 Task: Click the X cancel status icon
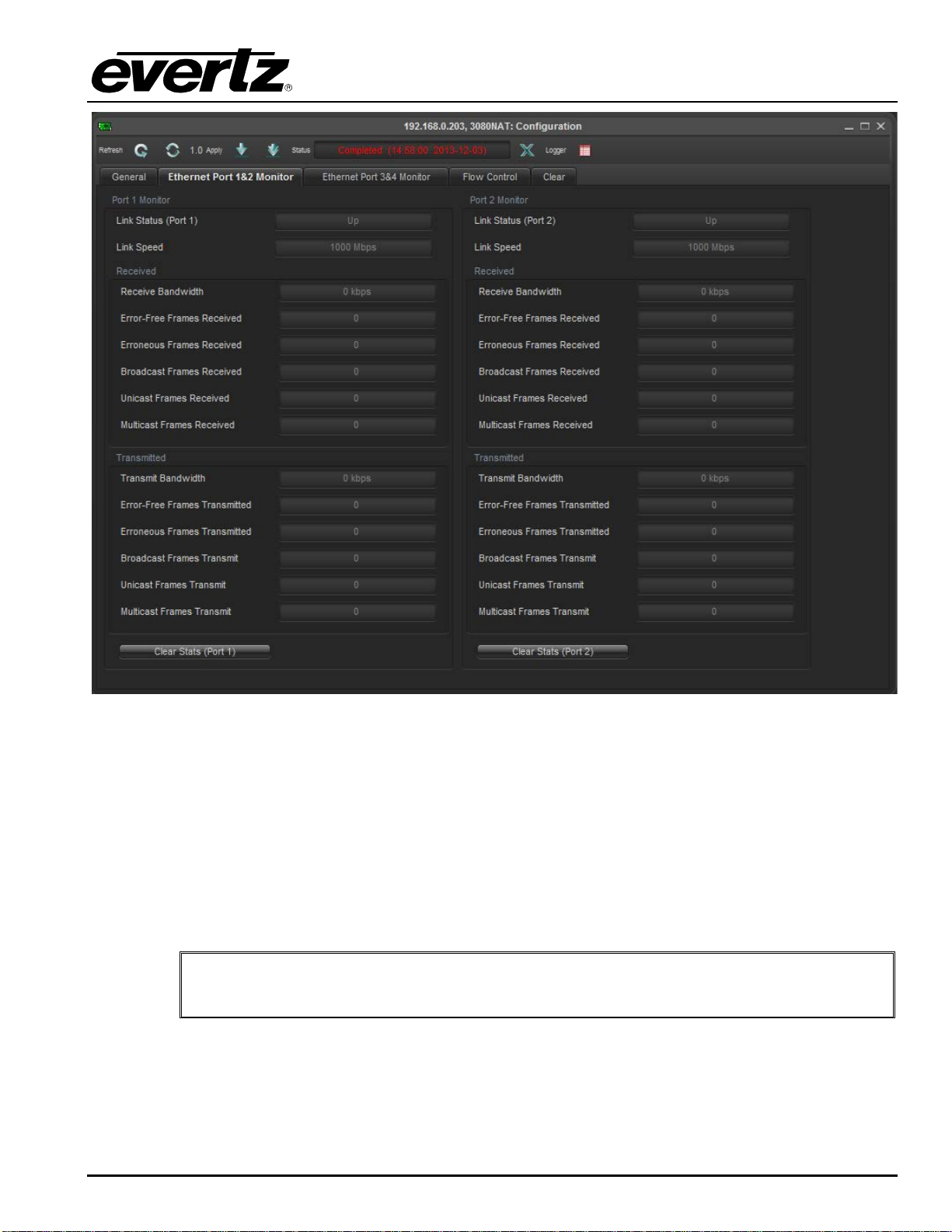(x=527, y=150)
